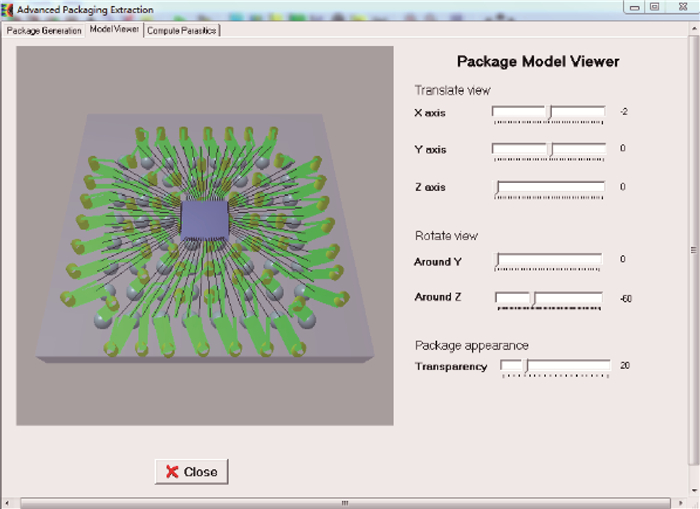Click the left arrow of the horizontal scrollbar
The width and height of the screenshot is (700, 509).
6,502
